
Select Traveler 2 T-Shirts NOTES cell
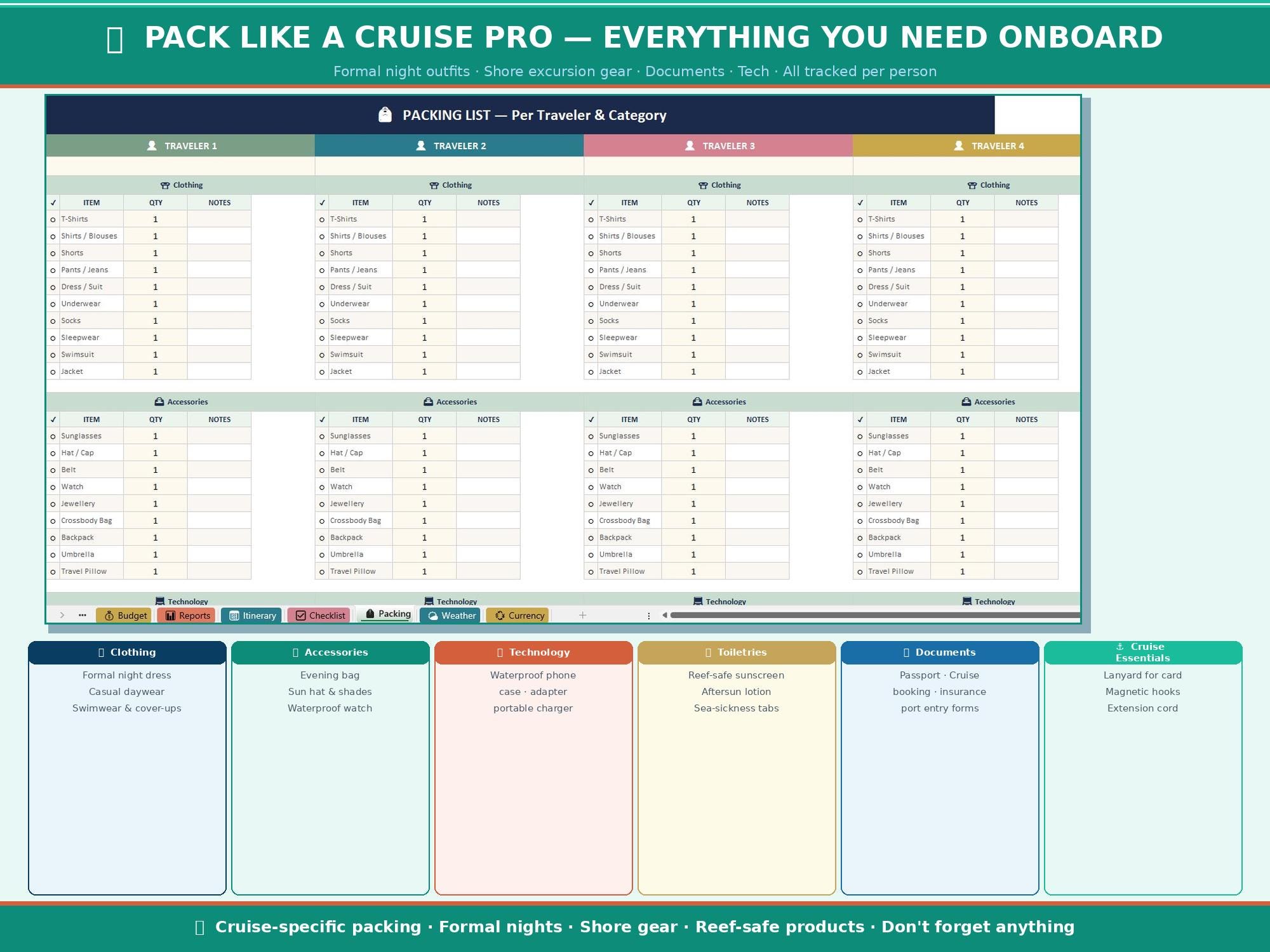coord(488,219)
